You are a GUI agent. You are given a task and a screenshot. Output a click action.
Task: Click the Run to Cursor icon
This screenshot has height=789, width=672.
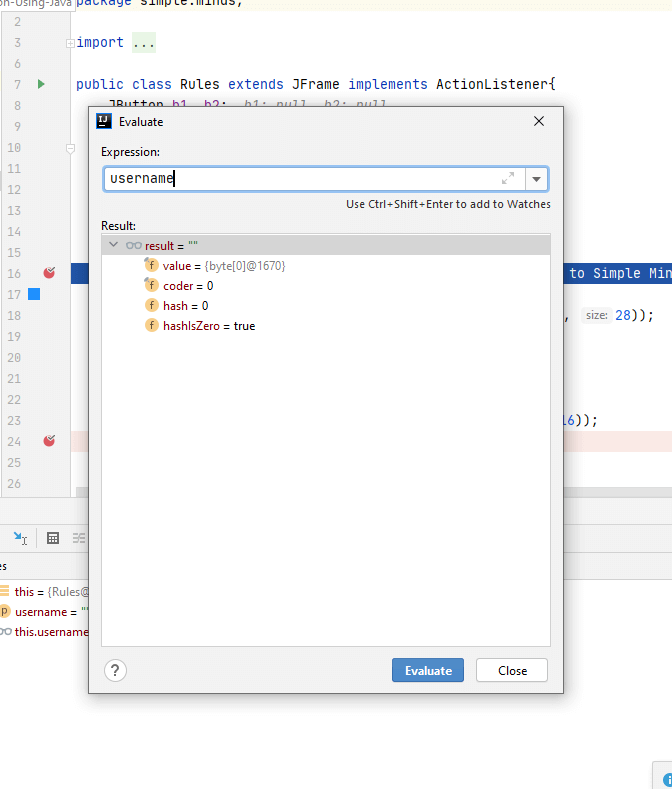(x=20, y=538)
